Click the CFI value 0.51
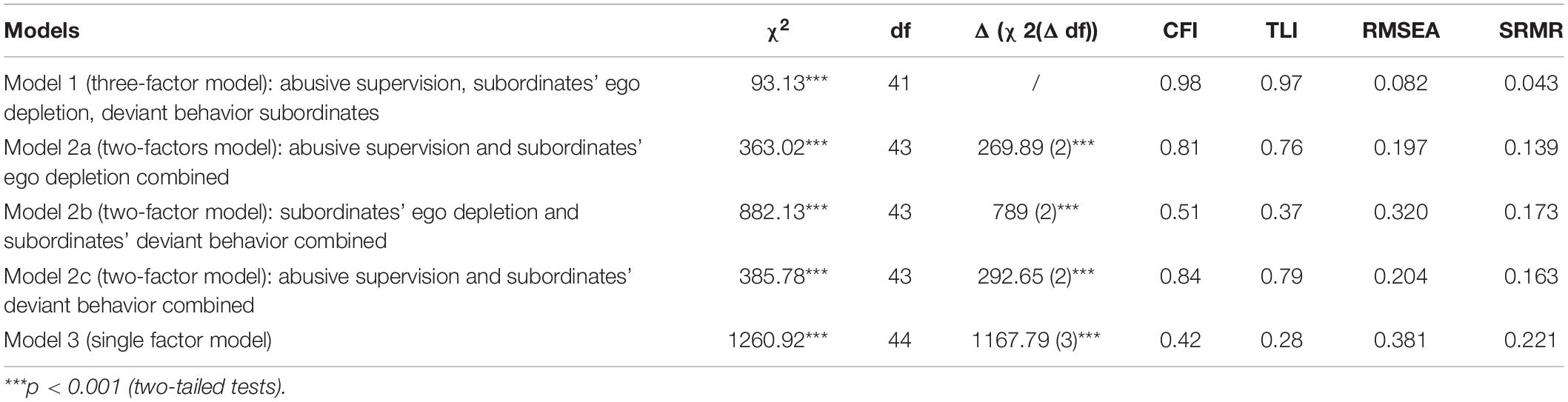Viewport: 1568px width, 402px height. tap(1180, 212)
